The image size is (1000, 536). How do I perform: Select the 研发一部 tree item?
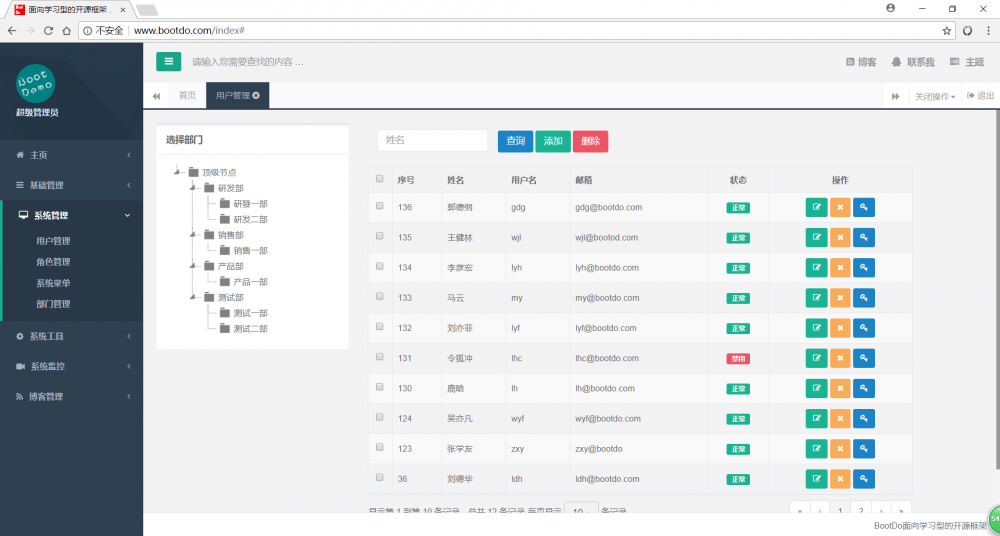point(250,204)
